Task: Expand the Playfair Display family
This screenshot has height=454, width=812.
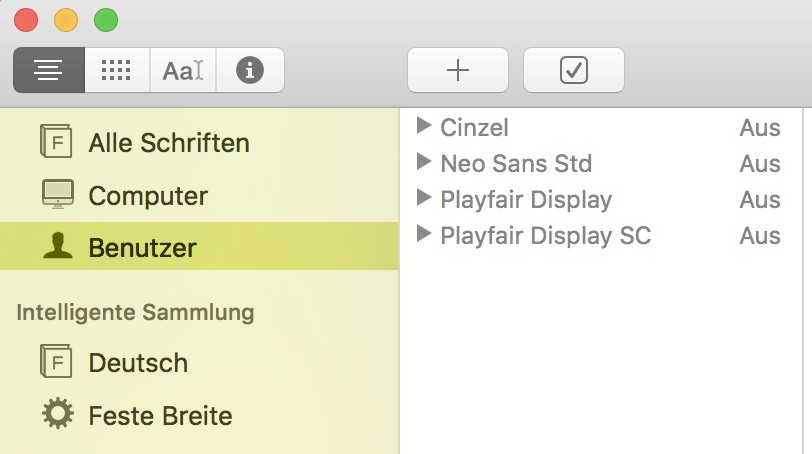Action: pyautogui.click(x=424, y=198)
